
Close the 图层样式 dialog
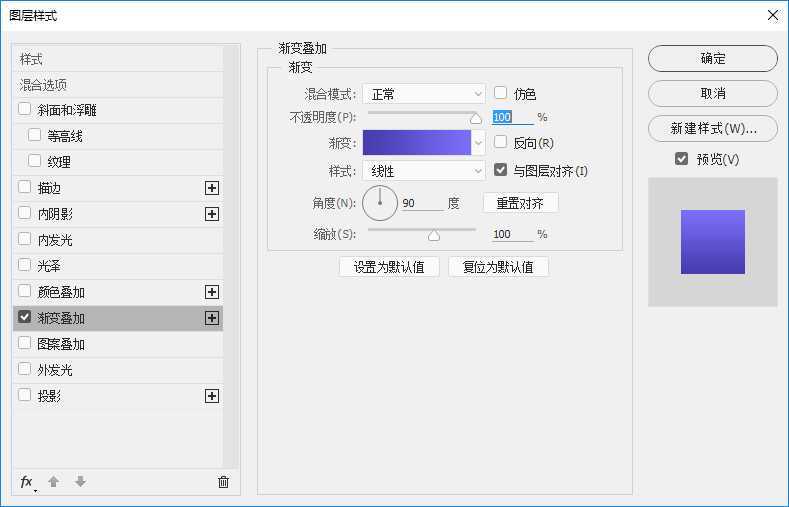[x=773, y=16]
